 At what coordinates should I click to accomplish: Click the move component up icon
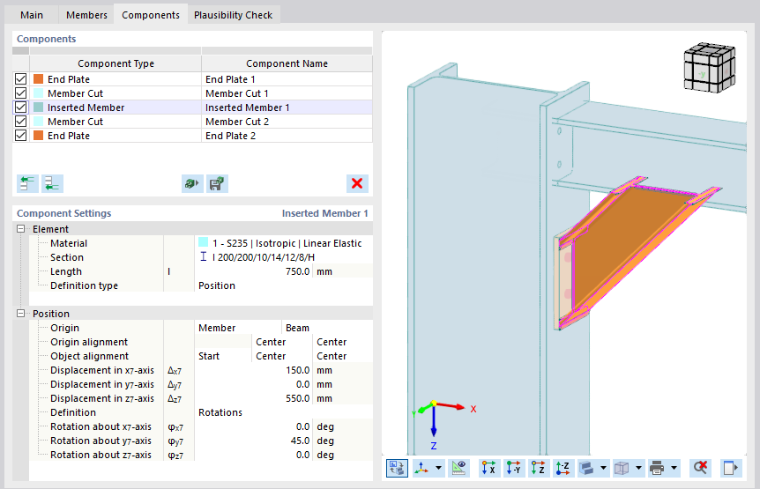[28, 184]
